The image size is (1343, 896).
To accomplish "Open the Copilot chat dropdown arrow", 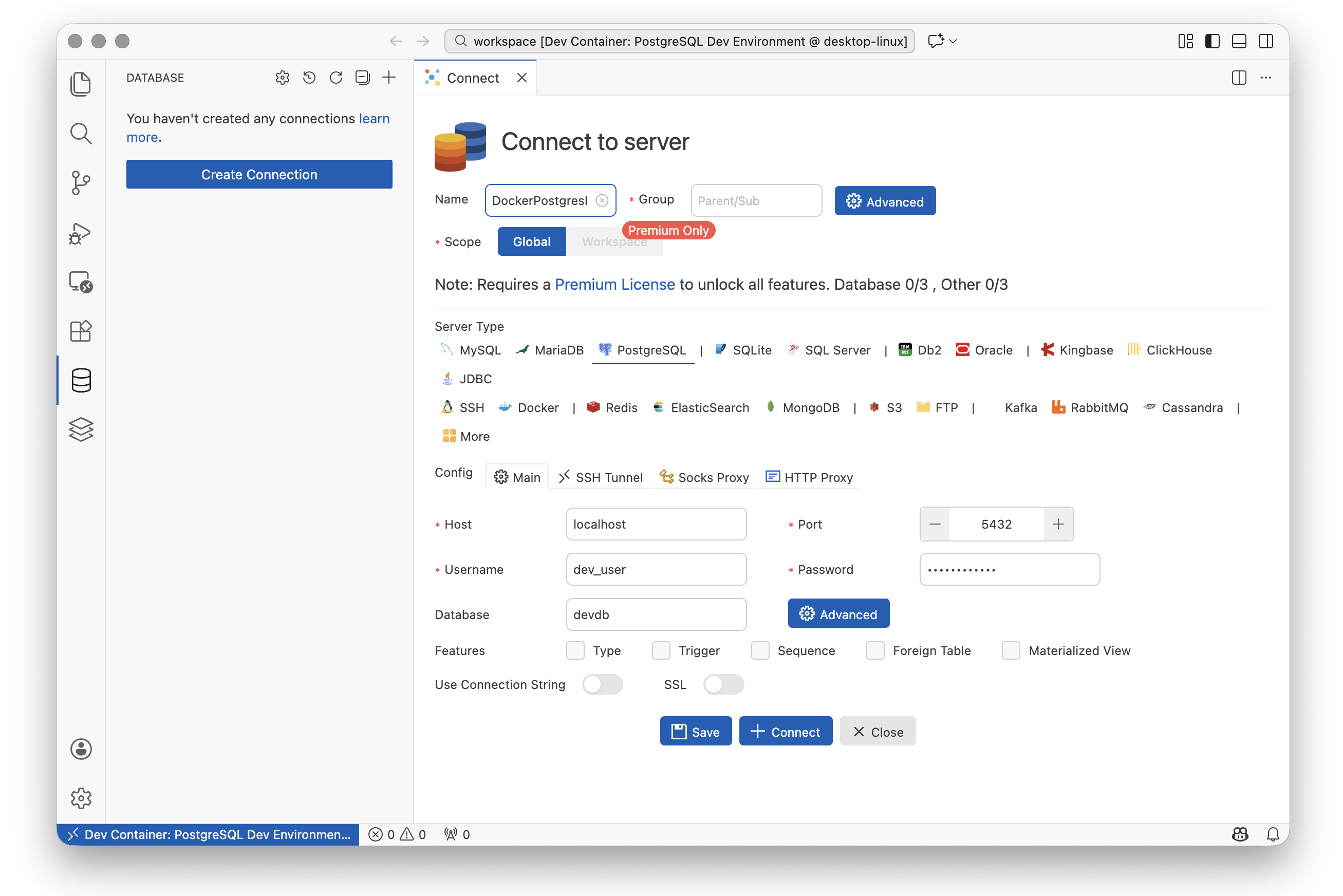I will point(953,41).
